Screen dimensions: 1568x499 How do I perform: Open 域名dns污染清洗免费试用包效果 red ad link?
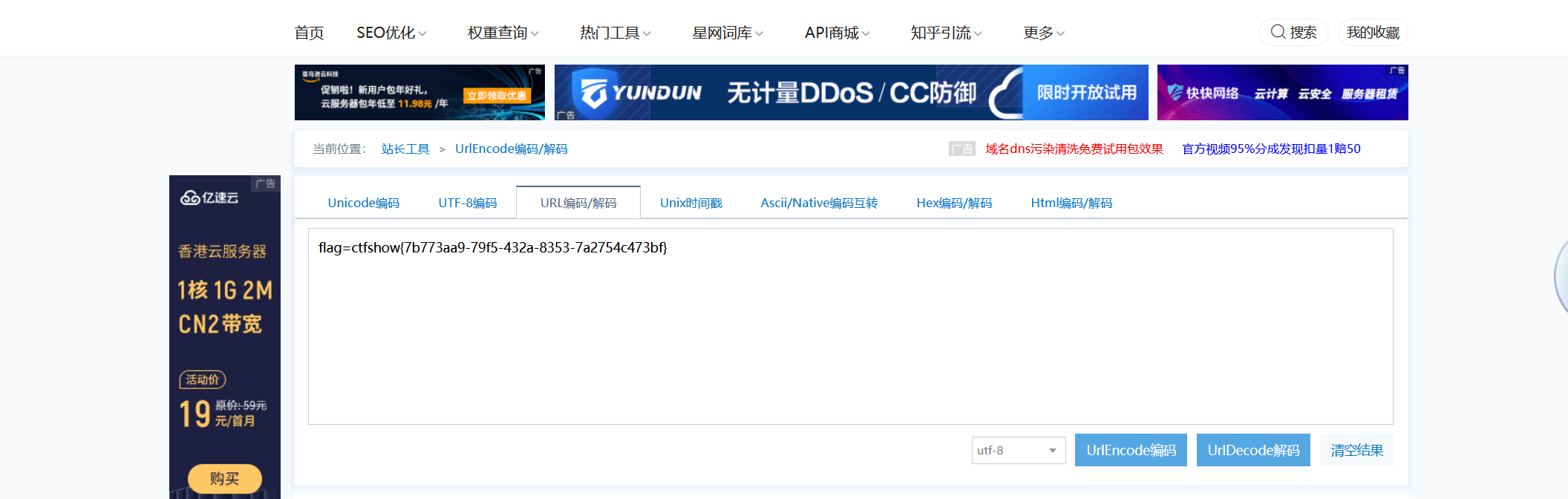[1074, 149]
